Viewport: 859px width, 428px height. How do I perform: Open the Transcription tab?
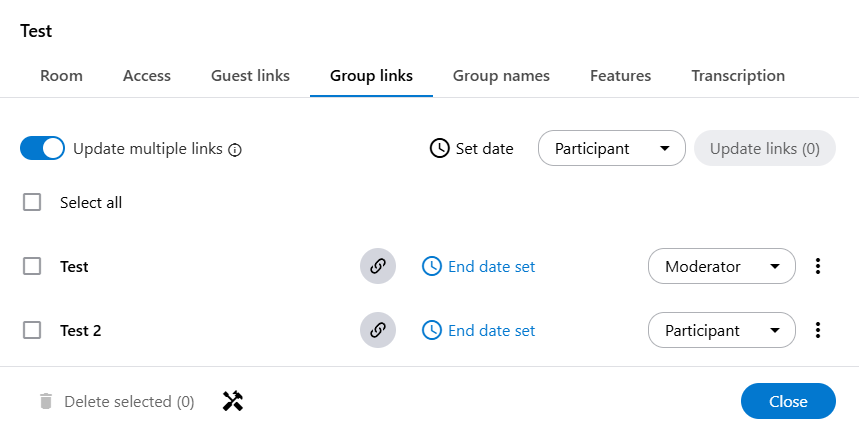[x=737, y=76]
